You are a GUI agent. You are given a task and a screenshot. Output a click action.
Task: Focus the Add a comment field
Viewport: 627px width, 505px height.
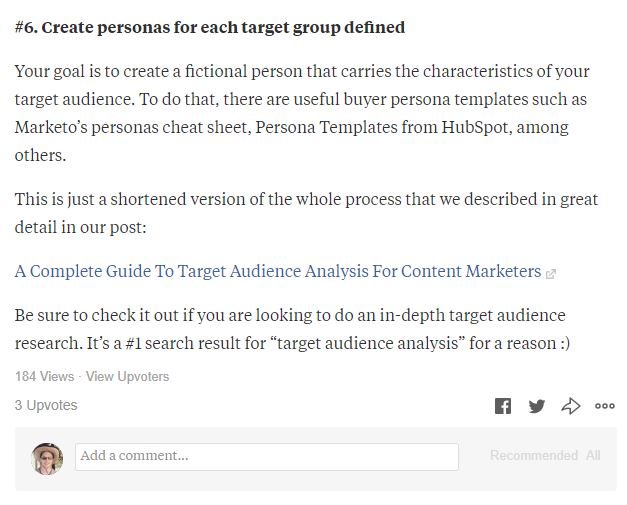tap(267, 456)
